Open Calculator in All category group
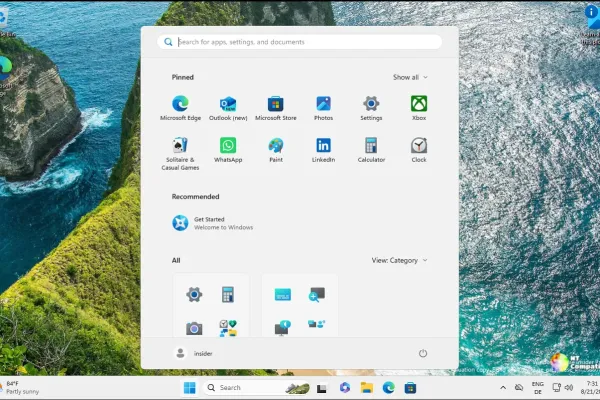The width and height of the screenshot is (600, 400). click(x=228, y=295)
